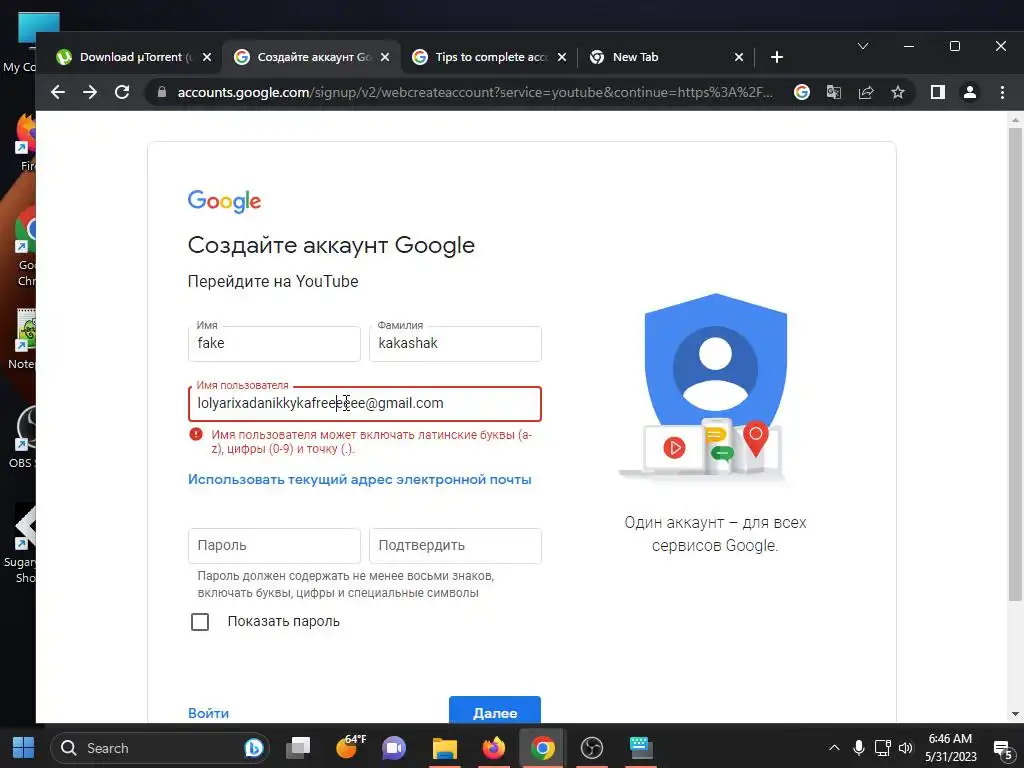Expand the tab search chevron

tap(863, 46)
